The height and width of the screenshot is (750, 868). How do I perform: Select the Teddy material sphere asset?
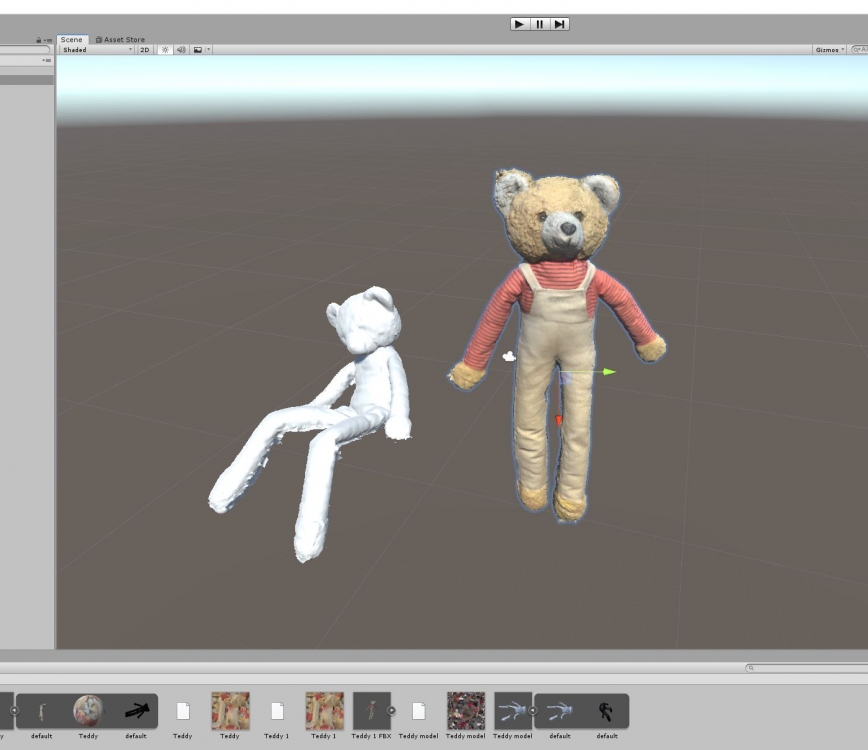pos(88,711)
